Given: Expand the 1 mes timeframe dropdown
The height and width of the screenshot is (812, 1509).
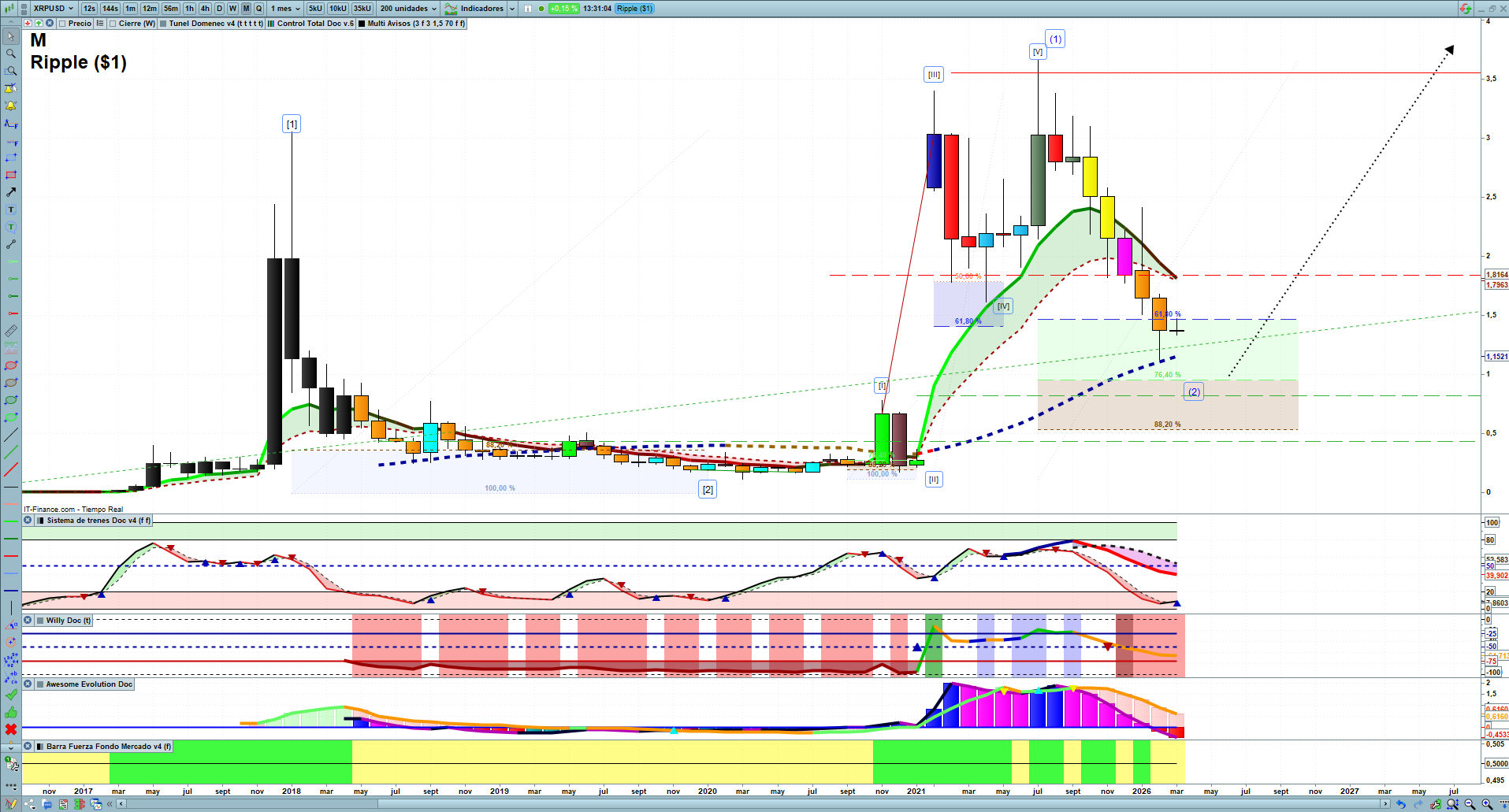Looking at the screenshot, I should [285, 9].
